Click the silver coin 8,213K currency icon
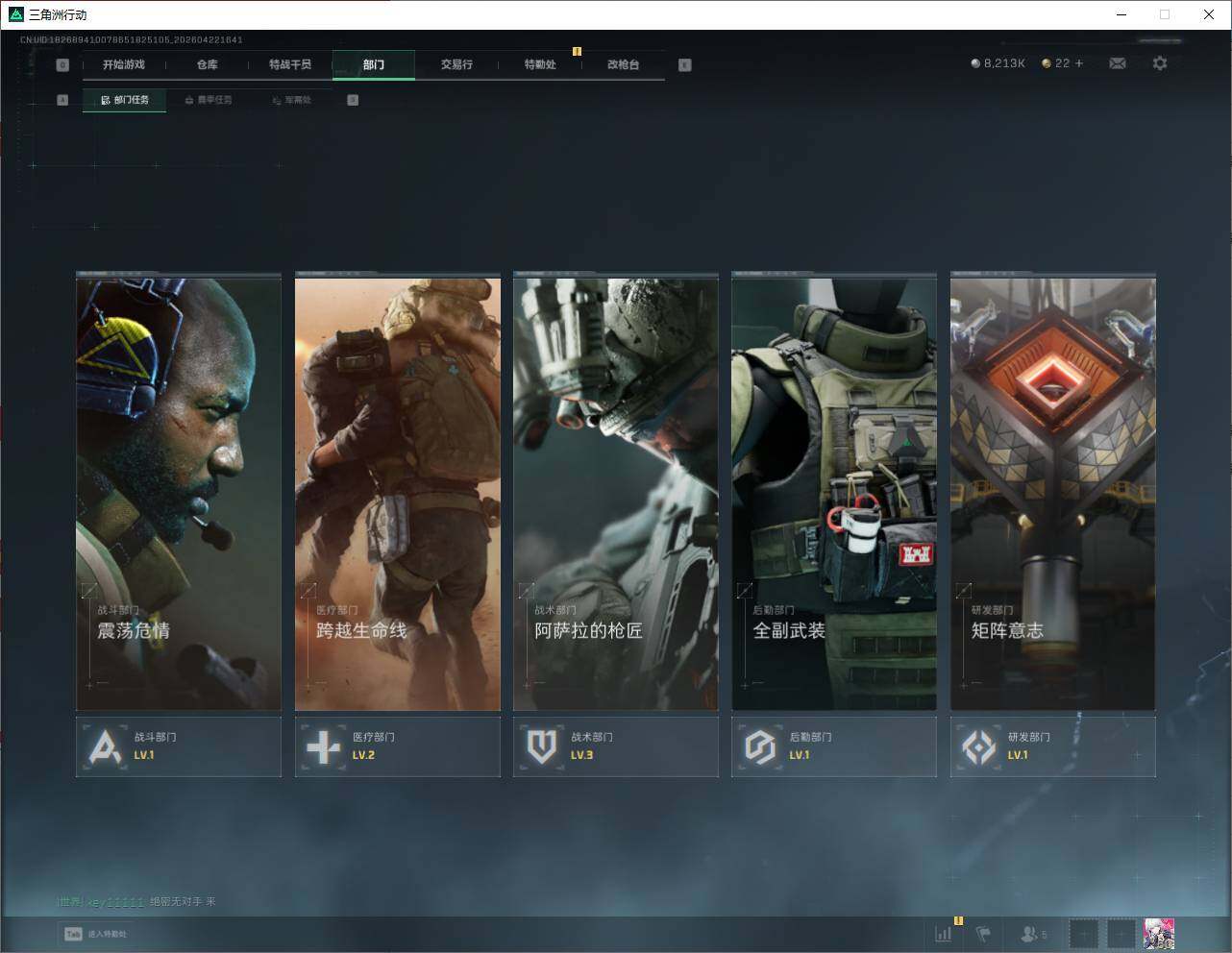1232x953 pixels. pos(975,63)
